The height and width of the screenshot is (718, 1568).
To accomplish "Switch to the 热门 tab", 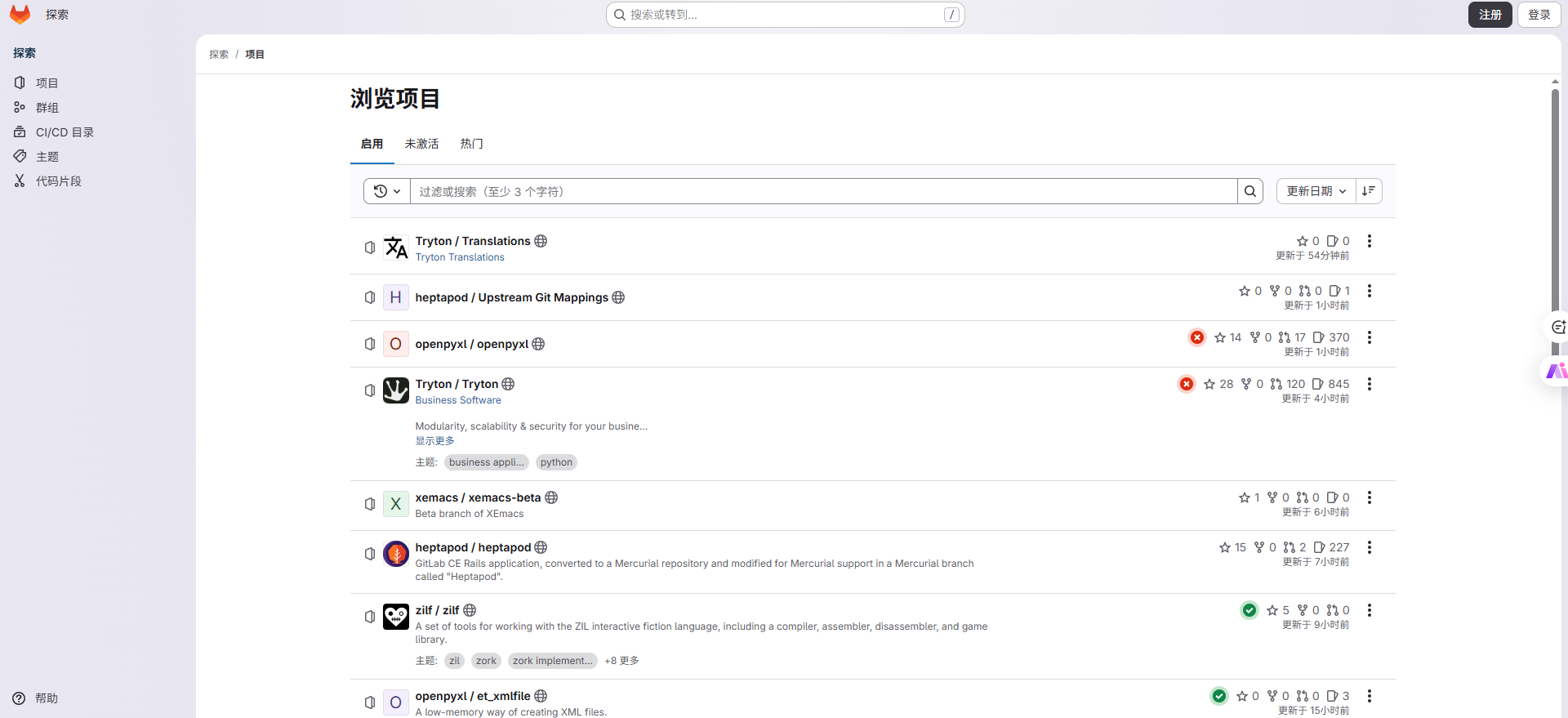I will pyautogui.click(x=471, y=144).
